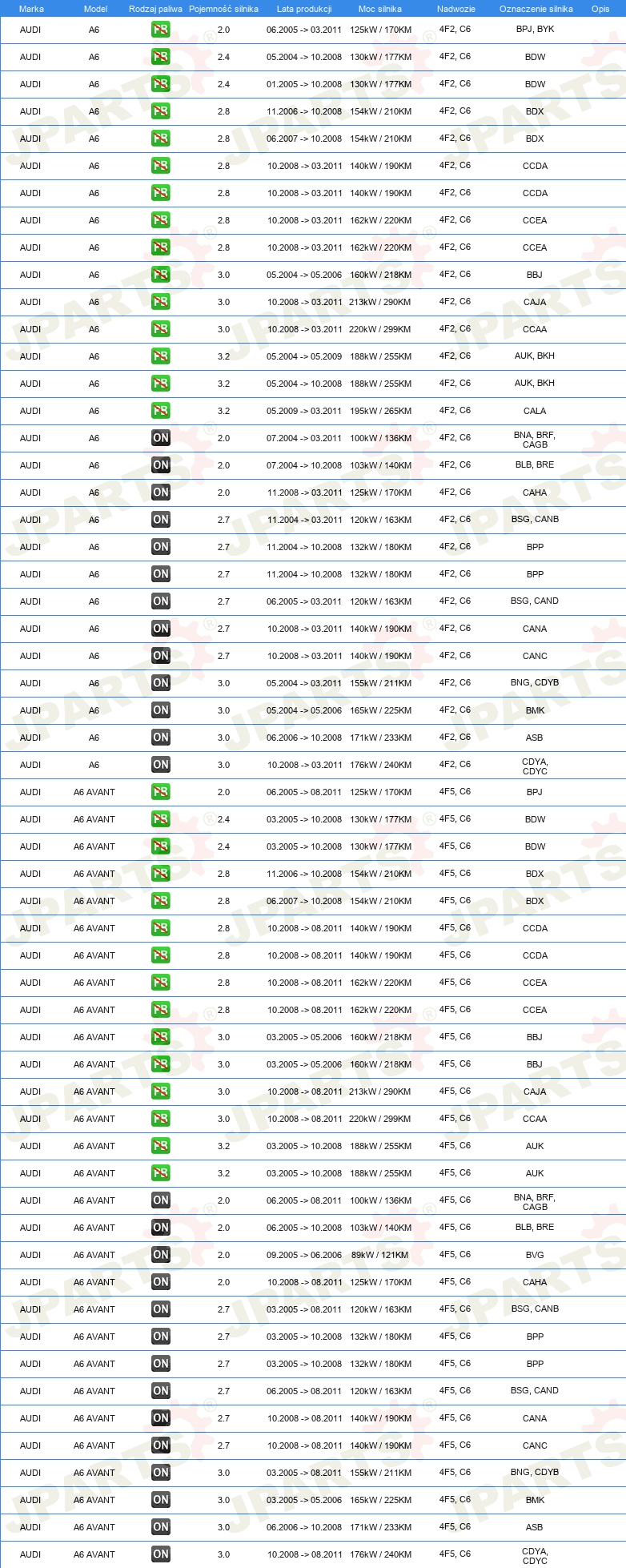
Task: Select the engine code BPJ, BYK
Action: [535, 30]
